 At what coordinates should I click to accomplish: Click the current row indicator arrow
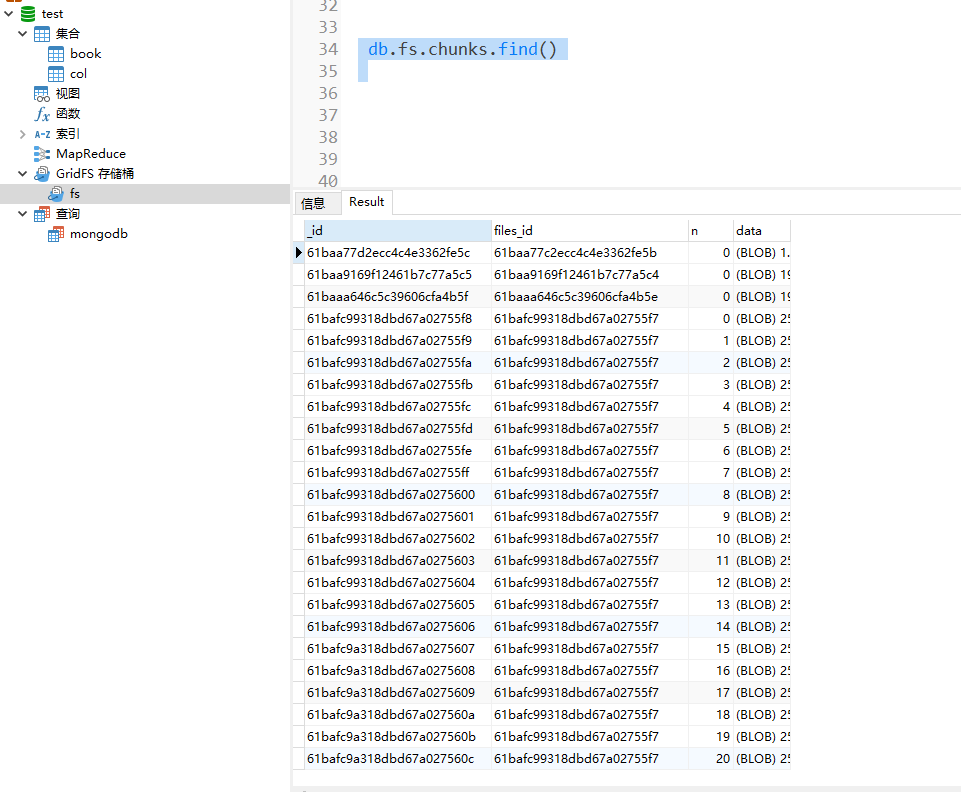(x=298, y=253)
